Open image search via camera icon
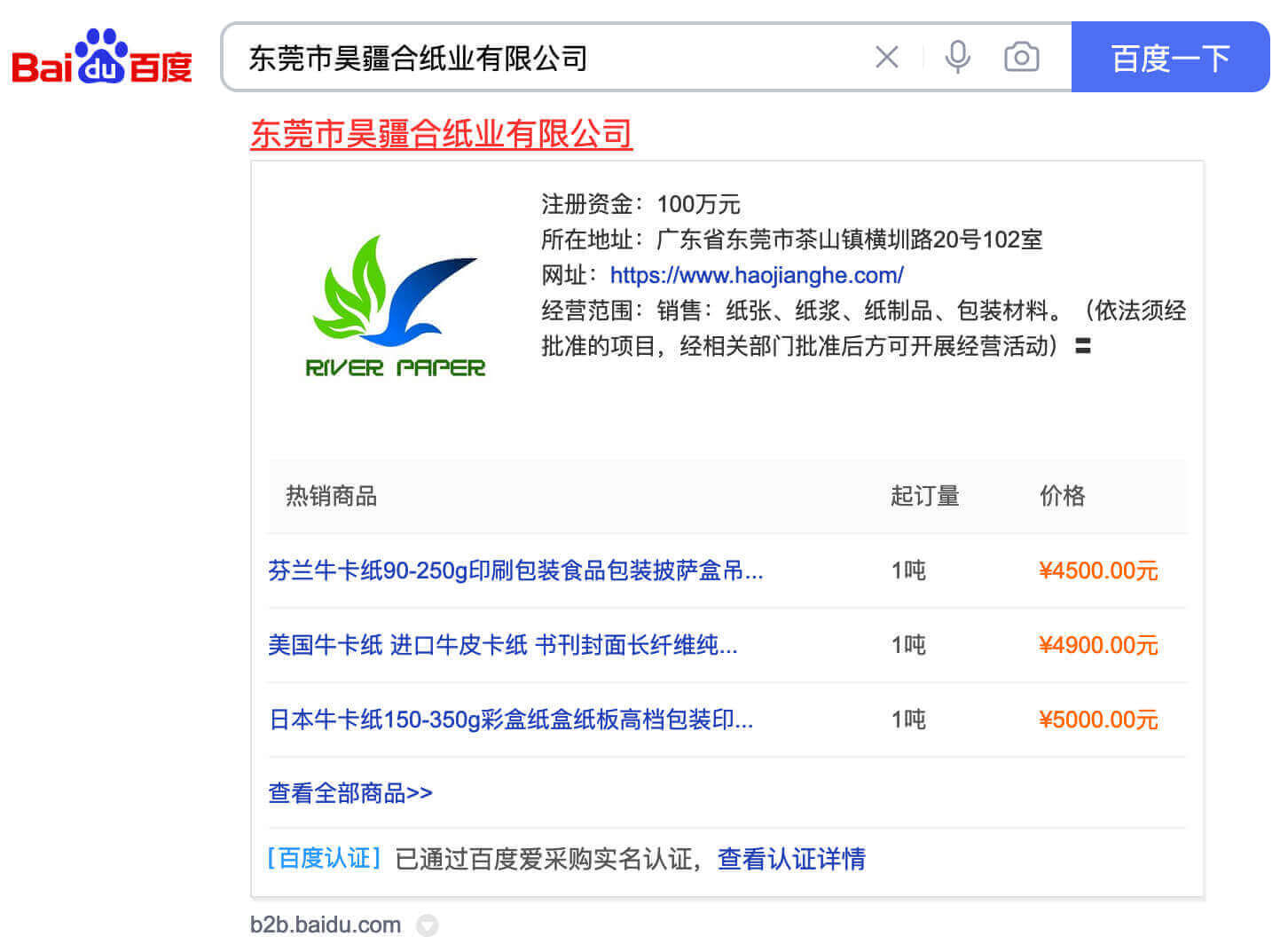Screen dimensions: 1288x944 tap(1021, 58)
